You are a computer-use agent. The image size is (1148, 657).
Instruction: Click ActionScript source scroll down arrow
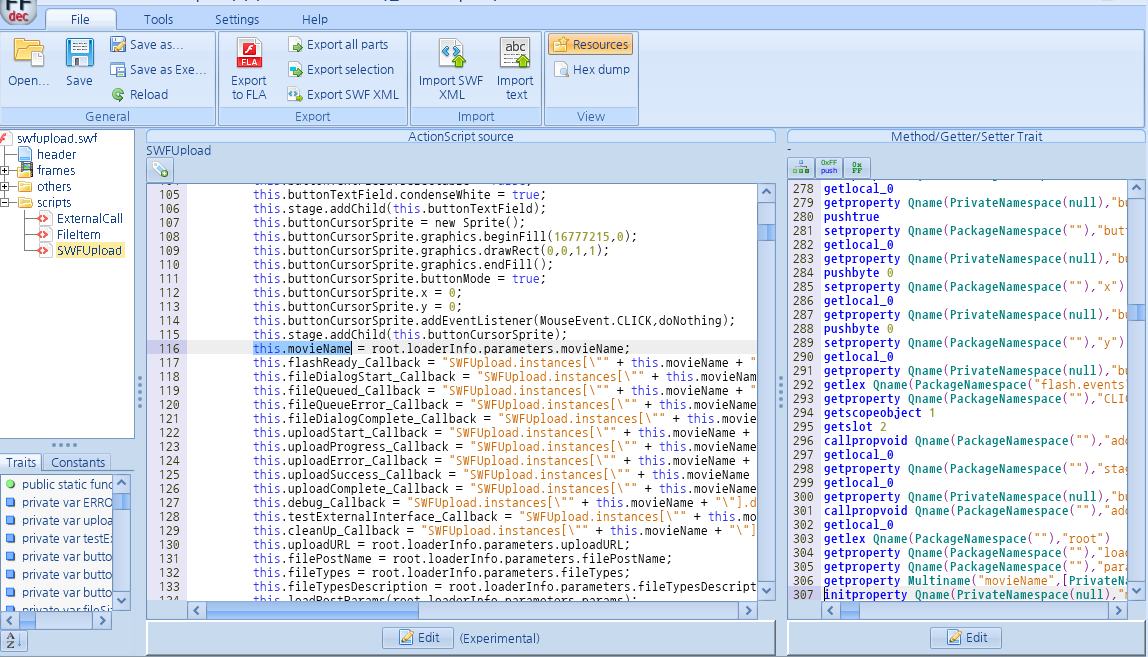(767, 590)
